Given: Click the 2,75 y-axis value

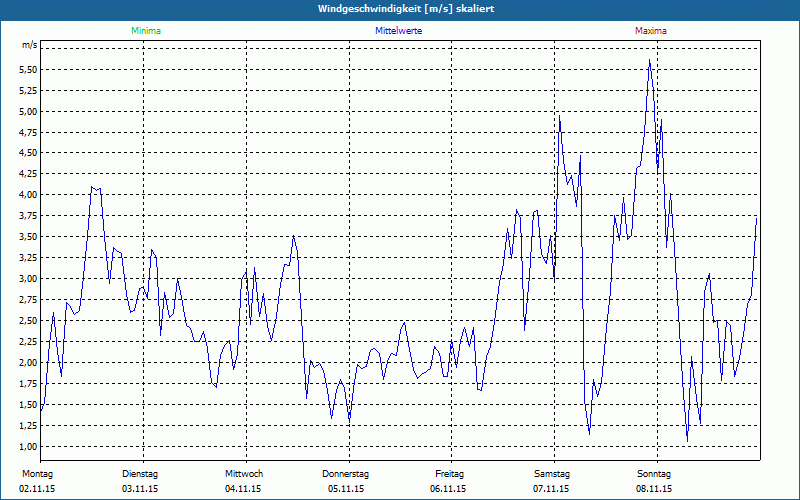Looking at the screenshot, I should 29,299.
